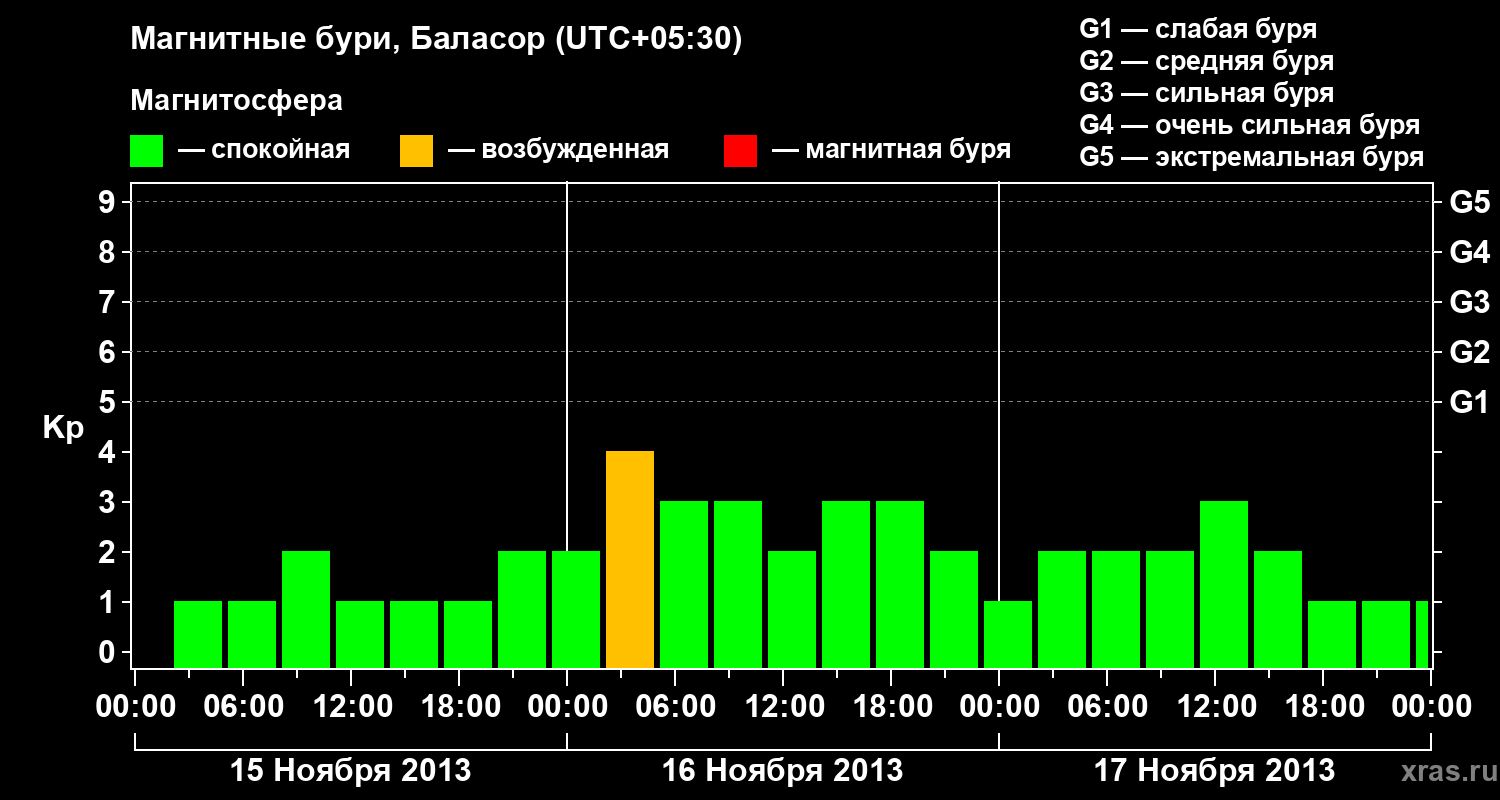Click the 'Магнитосфера' heading

(236, 101)
